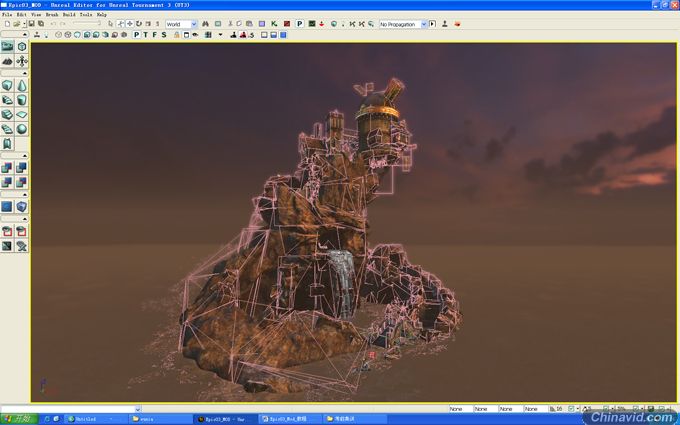Open the first folder taskbar button

point(160,419)
